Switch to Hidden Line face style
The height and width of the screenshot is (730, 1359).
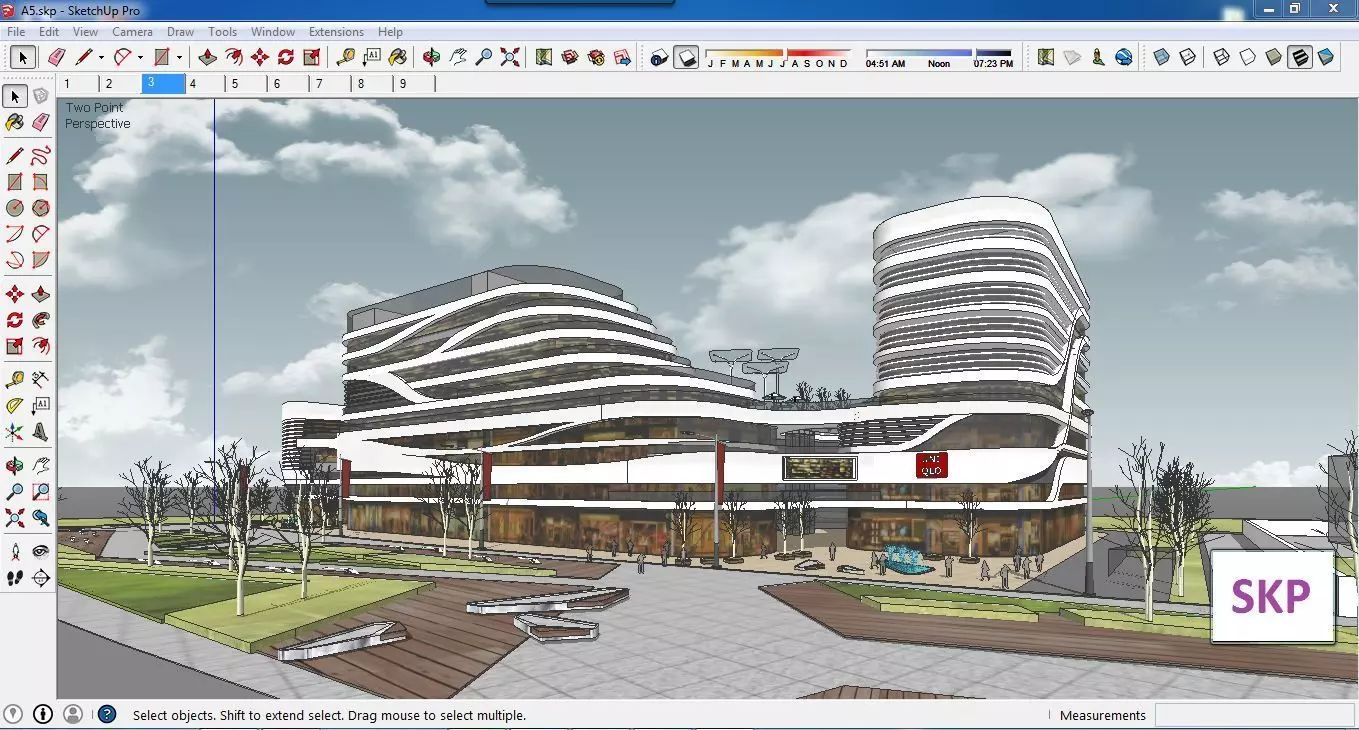(1247, 57)
